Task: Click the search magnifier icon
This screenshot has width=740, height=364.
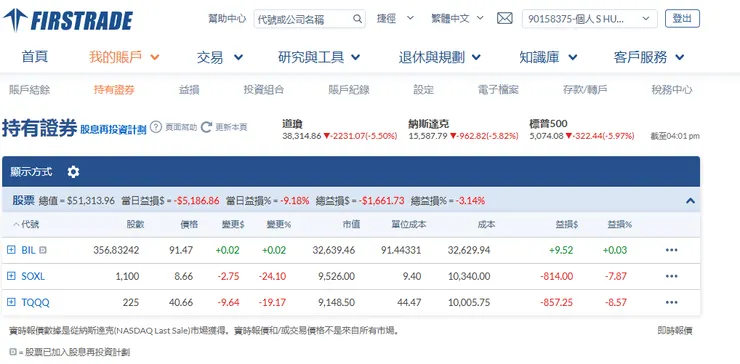Action: point(357,19)
